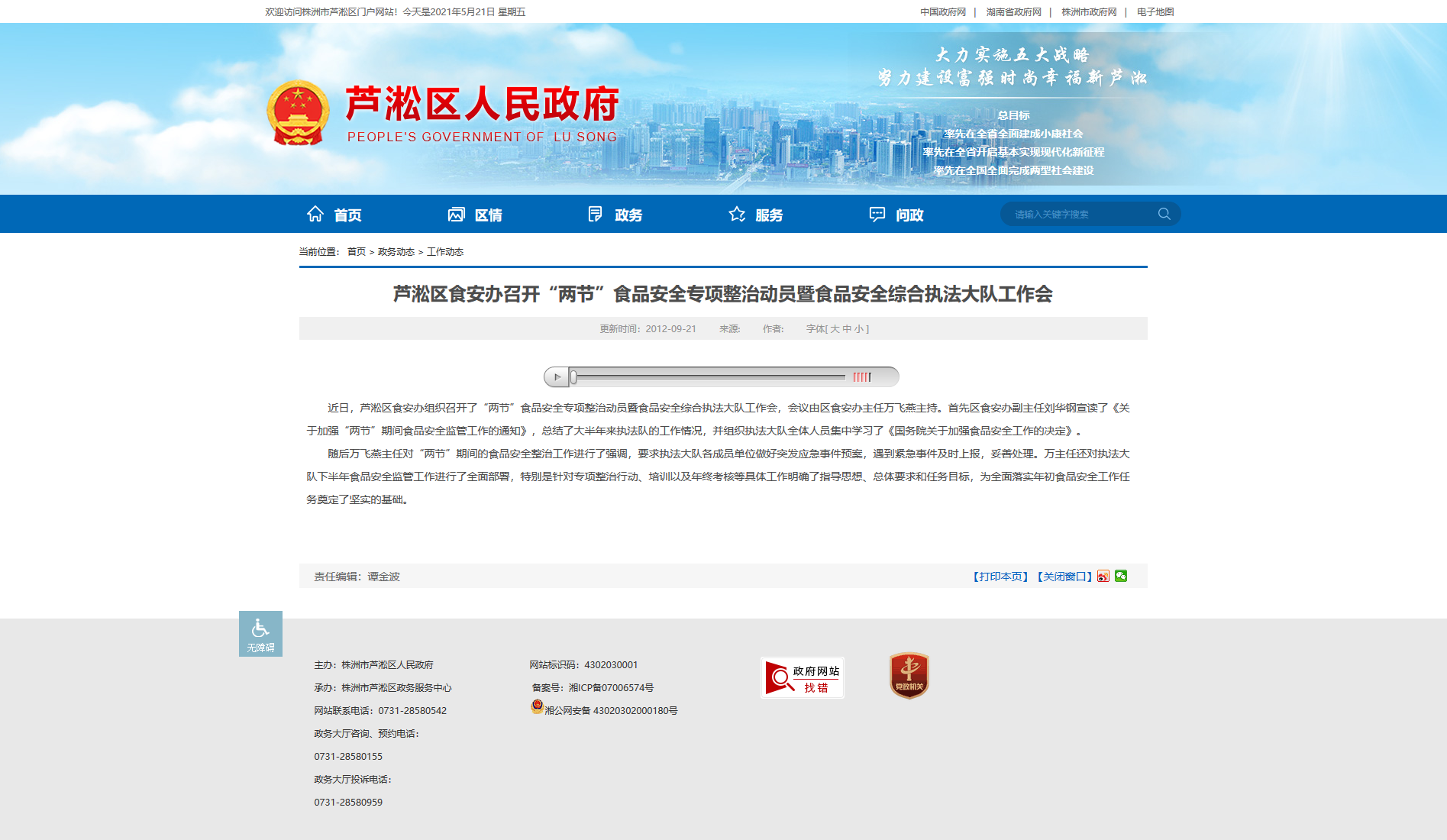This screenshot has width=1447, height=840.
Task: Click the audio progress slider track
Action: [x=709, y=376]
